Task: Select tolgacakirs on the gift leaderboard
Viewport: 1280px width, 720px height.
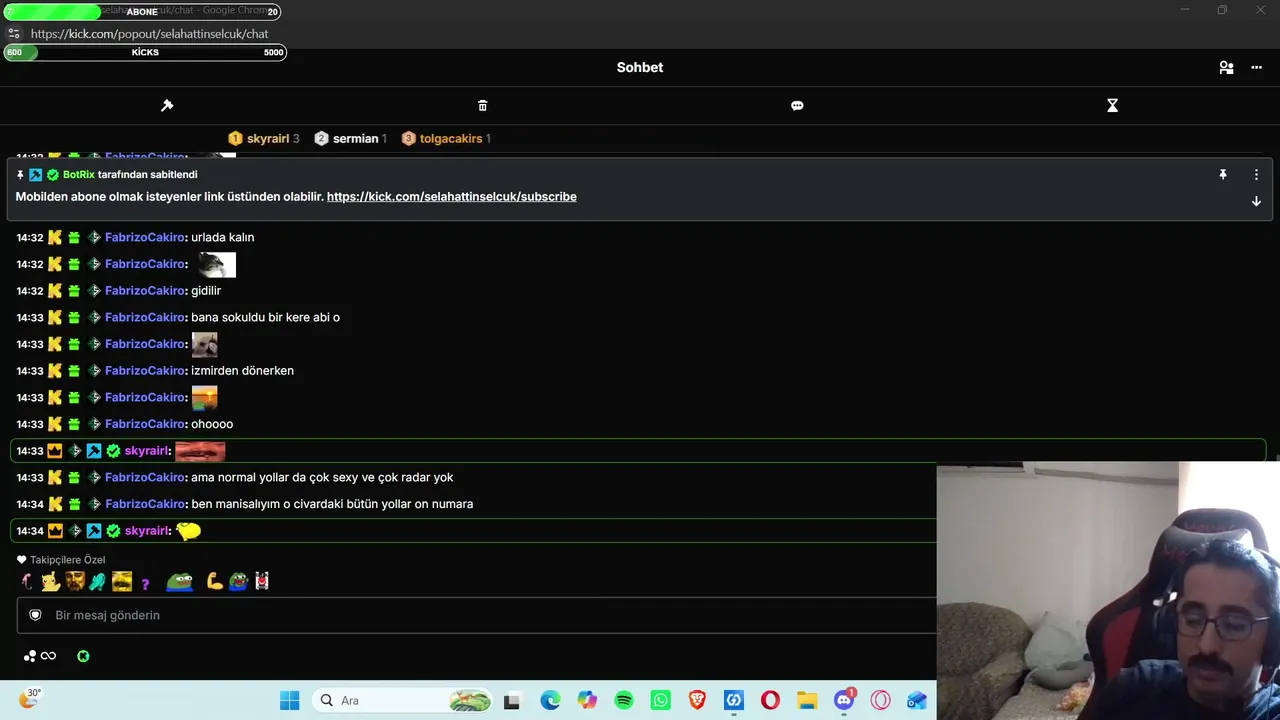Action: pyautogui.click(x=446, y=139)
